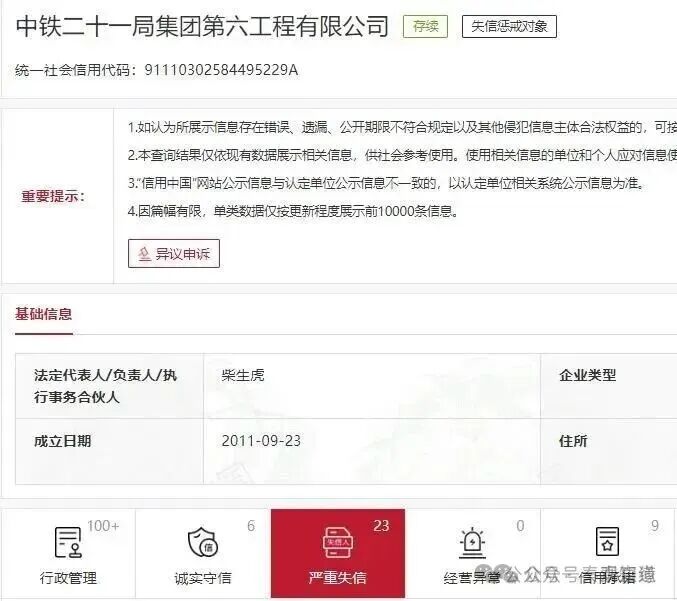Viewport: 677px width, 601px height.
Task: Select the 经营异常 tab label
Action: pos(472,578)
